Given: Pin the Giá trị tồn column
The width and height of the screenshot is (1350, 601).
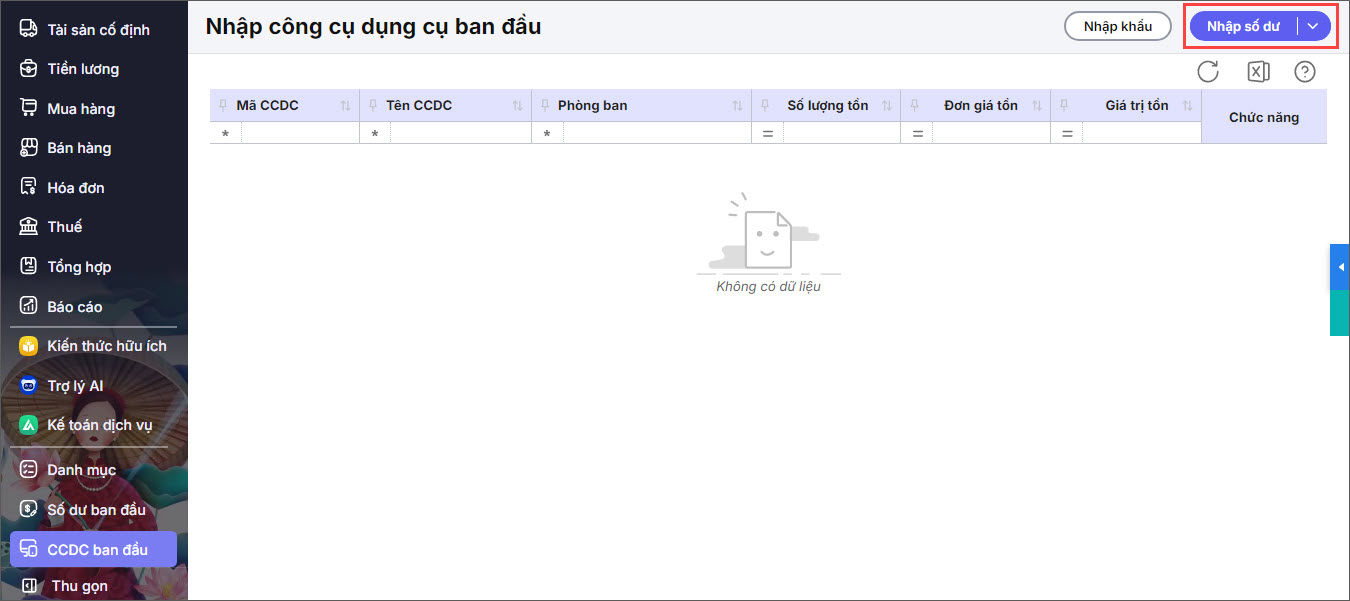Looking at the screenshot, I should (x=1064, y=105).
